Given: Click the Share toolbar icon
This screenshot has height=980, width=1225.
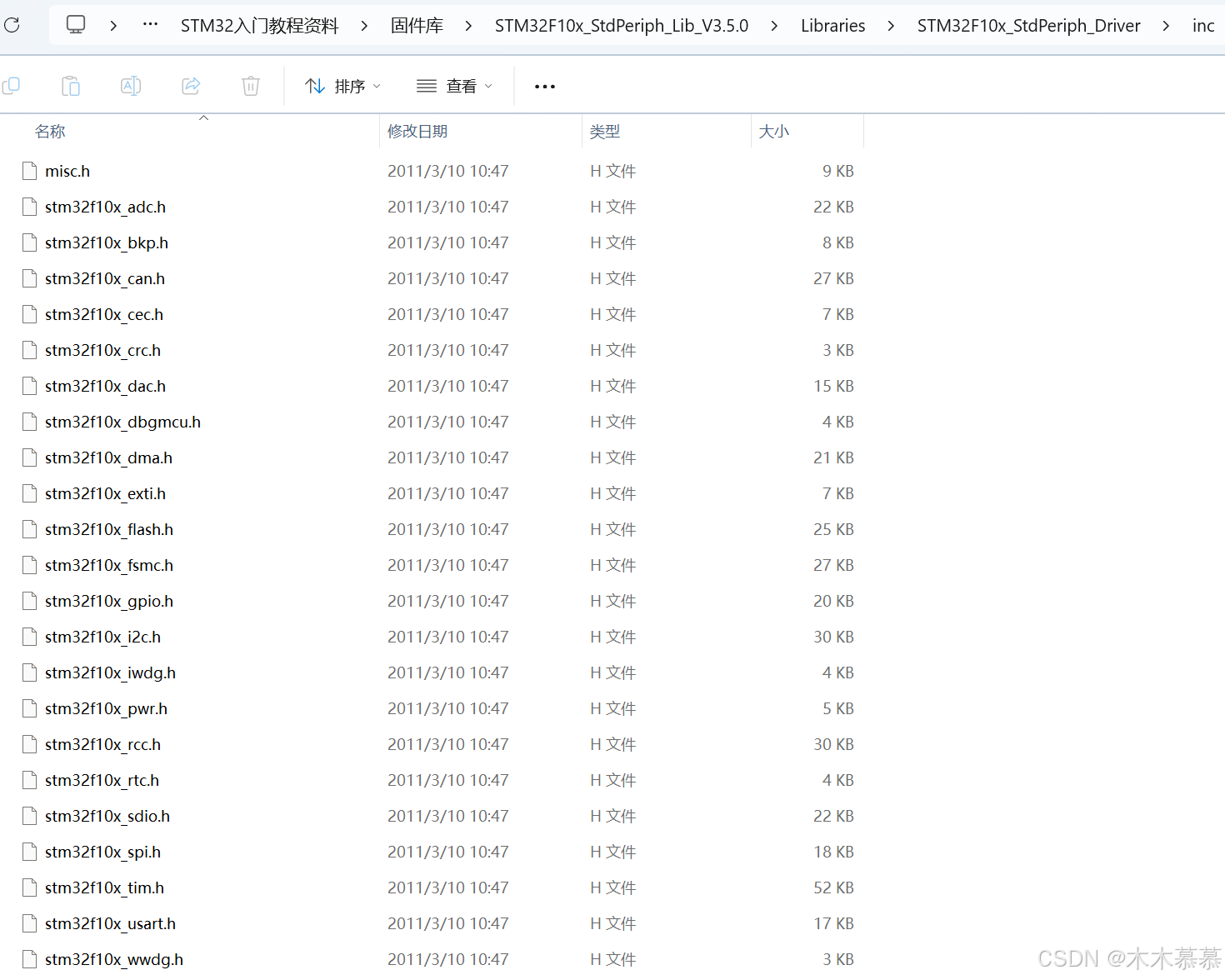Looking at the screenshot, I should click(191, 86).
